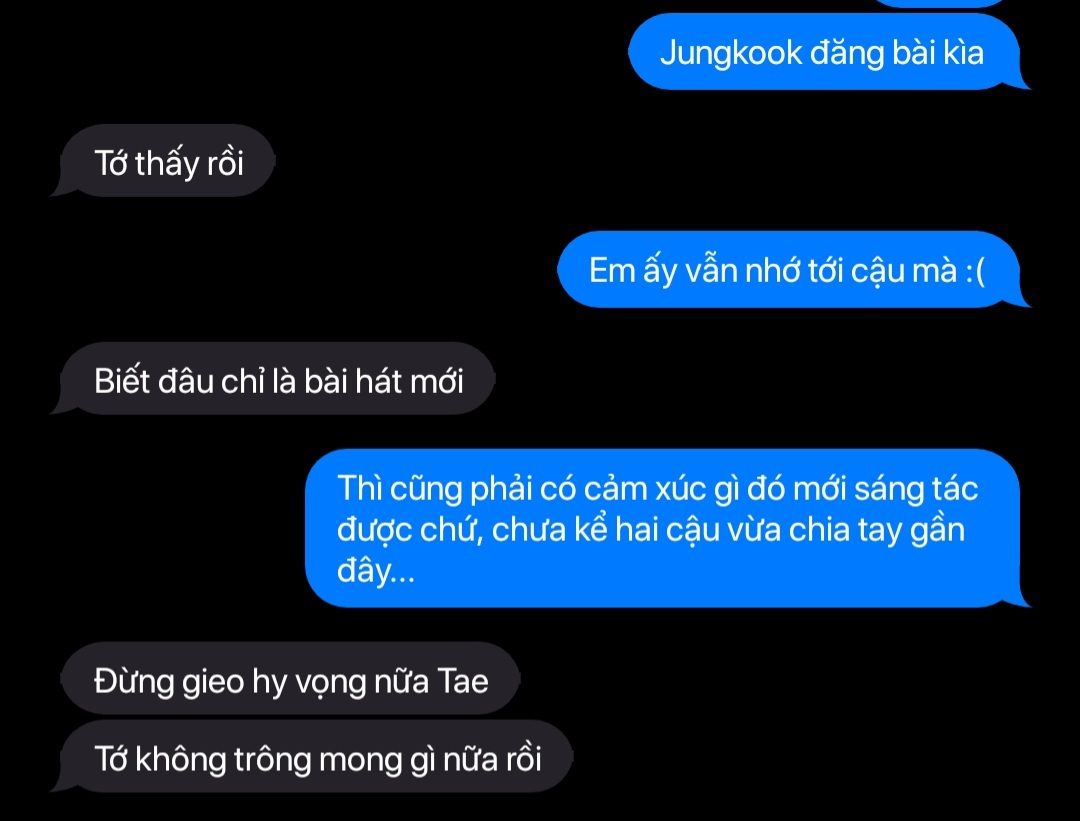Click the word "đây..." on the last line of long bubble
The height and width of the screenshot is (821, 1080).
pyautogui.click(x=376, y=571)
